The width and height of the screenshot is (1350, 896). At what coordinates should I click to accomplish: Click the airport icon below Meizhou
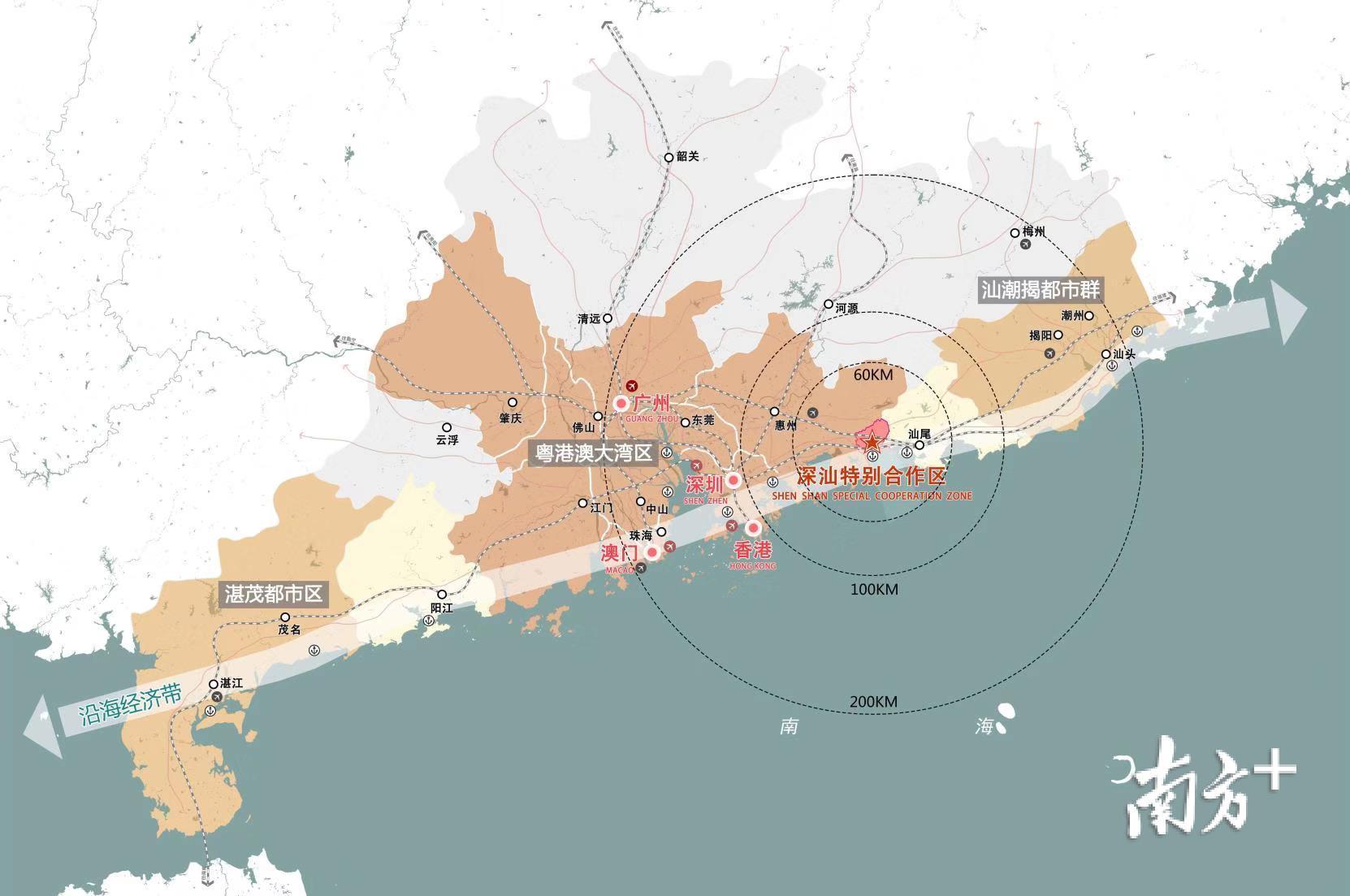click(x=1026, y=245)
